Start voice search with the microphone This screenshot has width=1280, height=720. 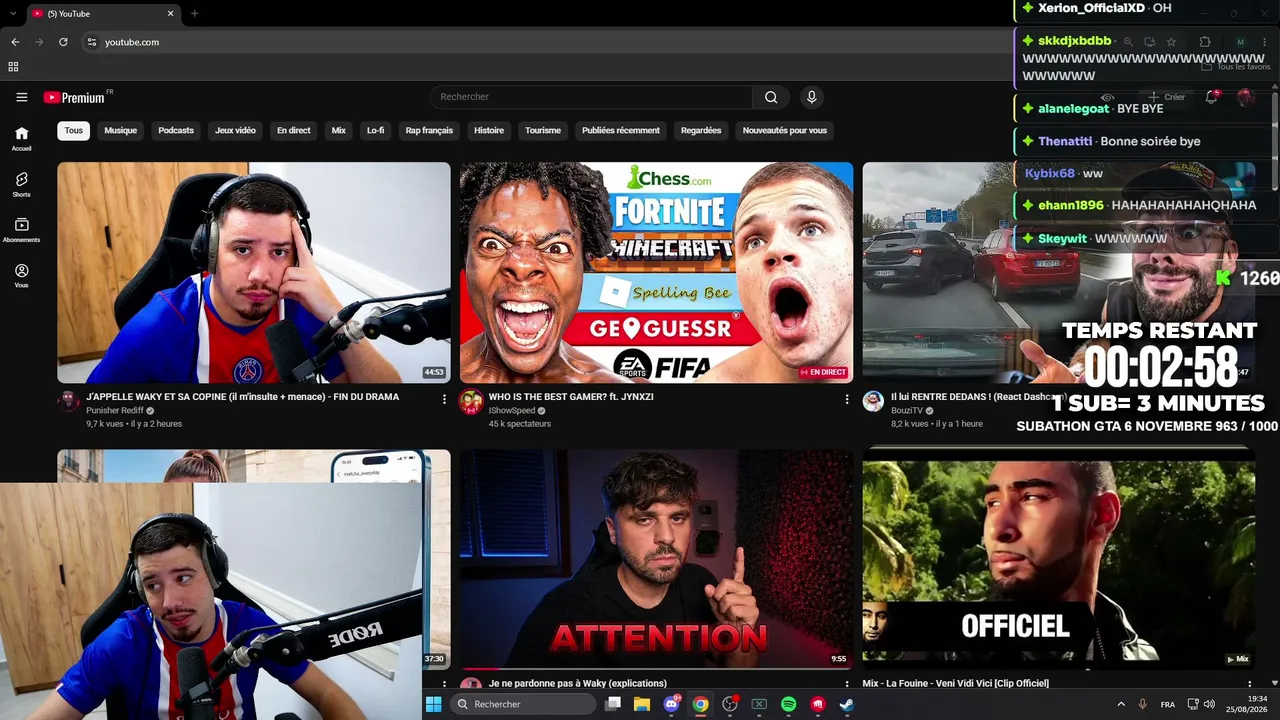811,97
